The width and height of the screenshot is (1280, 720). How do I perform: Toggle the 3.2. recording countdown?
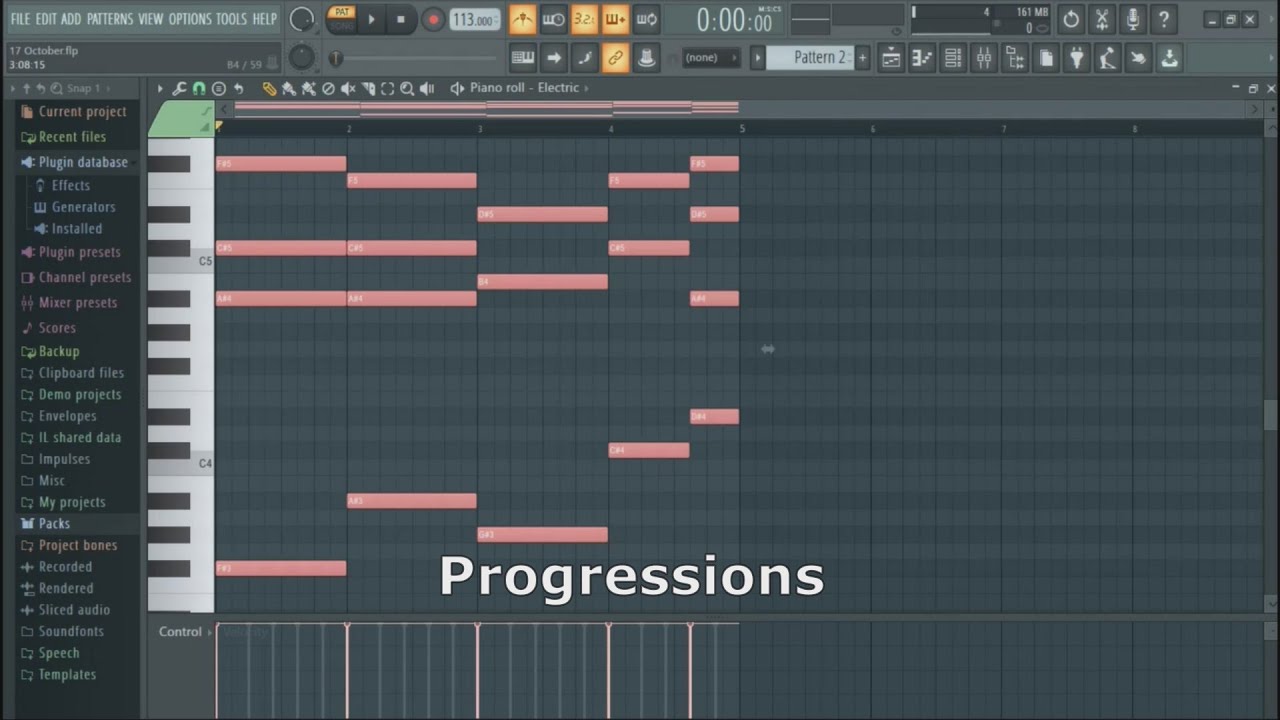coord(584,19)
